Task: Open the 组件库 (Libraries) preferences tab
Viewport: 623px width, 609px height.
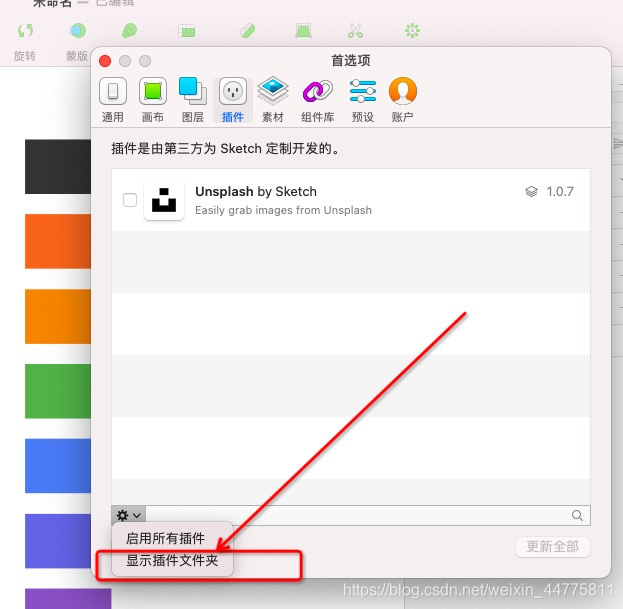Action: [x=317, y=100]
